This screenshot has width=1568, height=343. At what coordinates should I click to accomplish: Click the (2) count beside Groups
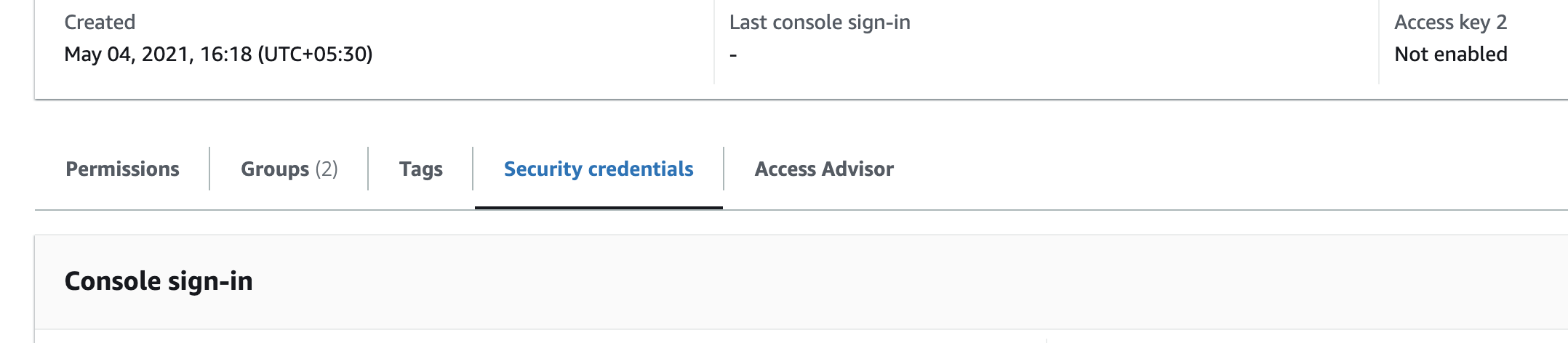327,169
